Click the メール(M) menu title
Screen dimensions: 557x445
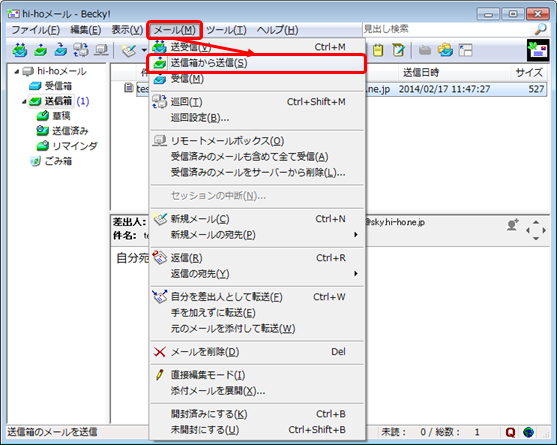click(x=174, y=30)
